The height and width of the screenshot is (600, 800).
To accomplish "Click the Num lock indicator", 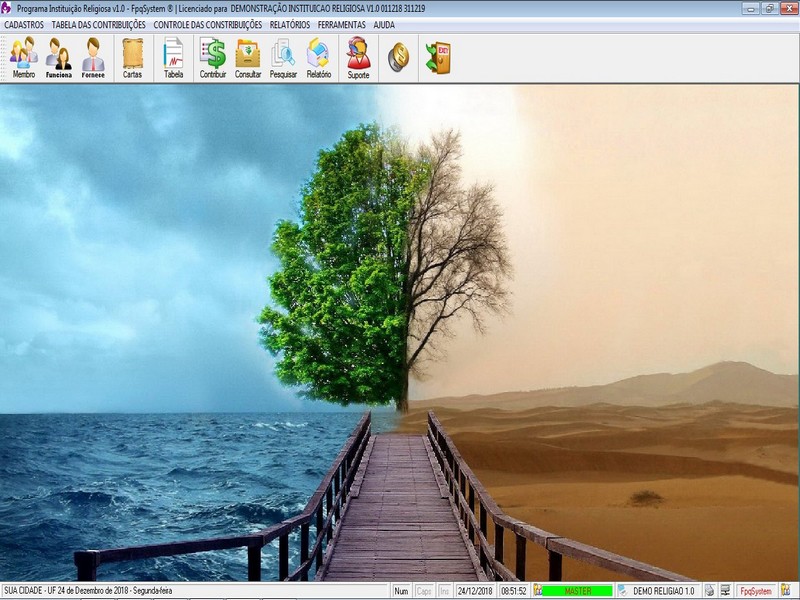I will (401, 591).
